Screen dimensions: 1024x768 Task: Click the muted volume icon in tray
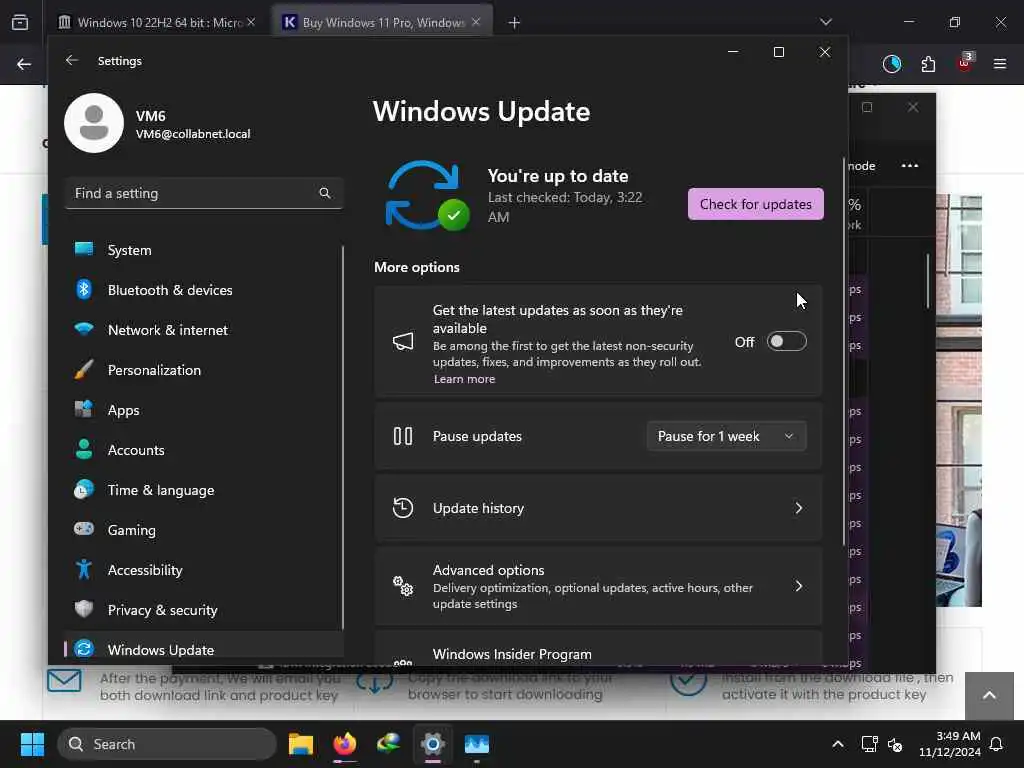pyautogui.click(x=895, y=744)
